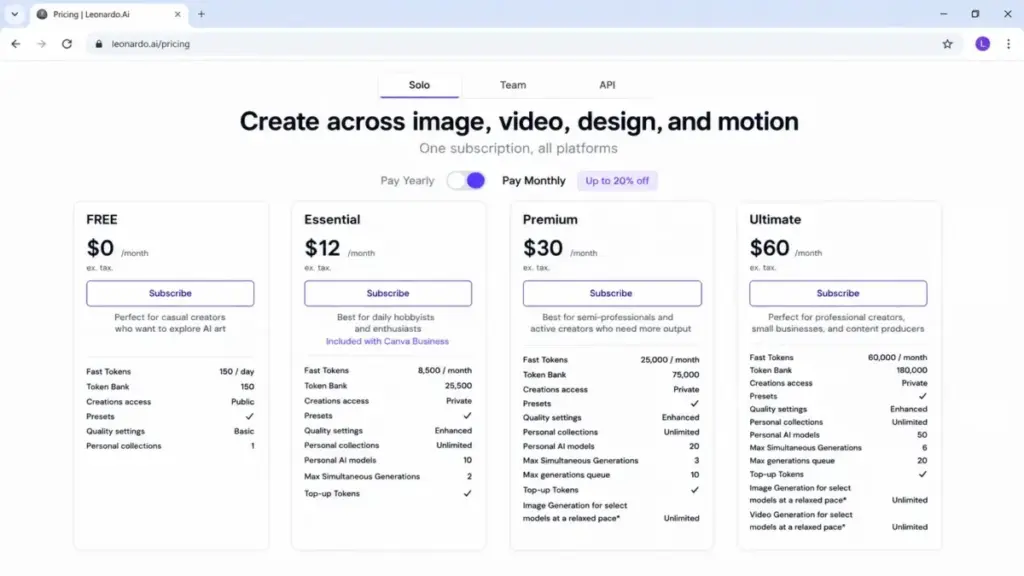Subscribe to the FREE plan
Screen dimensions: 1024x576
tap(170, 293)
